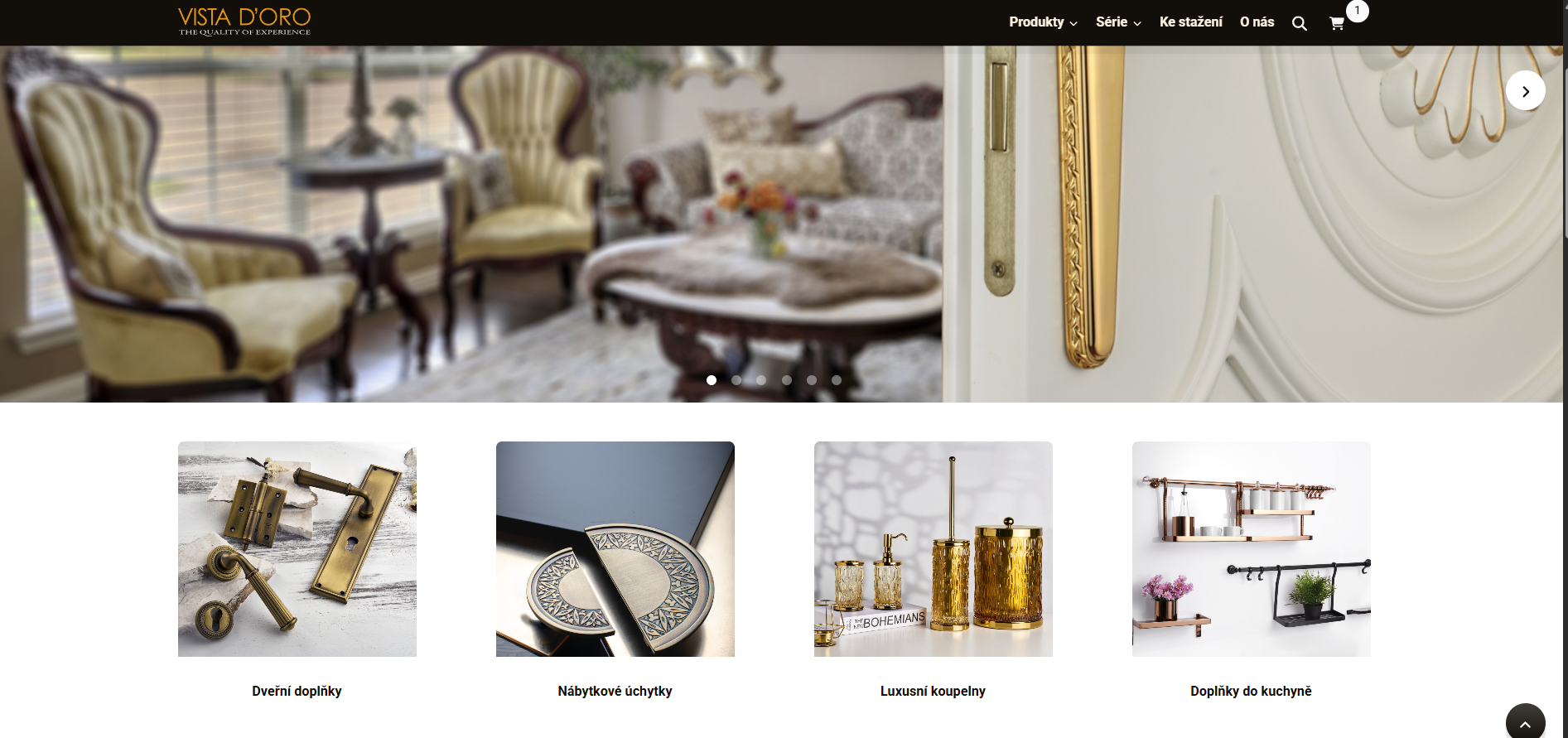Open the shopping cart icon
This screenshot has height=738, width=1568.
1336,23
